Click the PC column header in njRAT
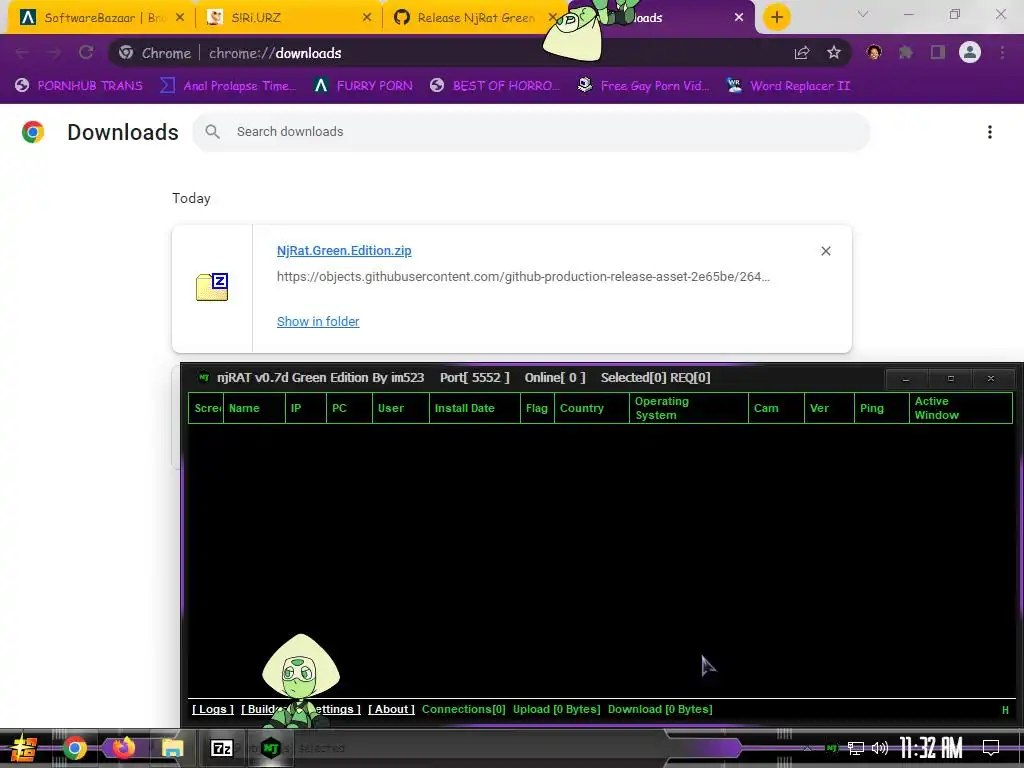The width and height of the screenshot is (1024, 768). click(349, 408)
